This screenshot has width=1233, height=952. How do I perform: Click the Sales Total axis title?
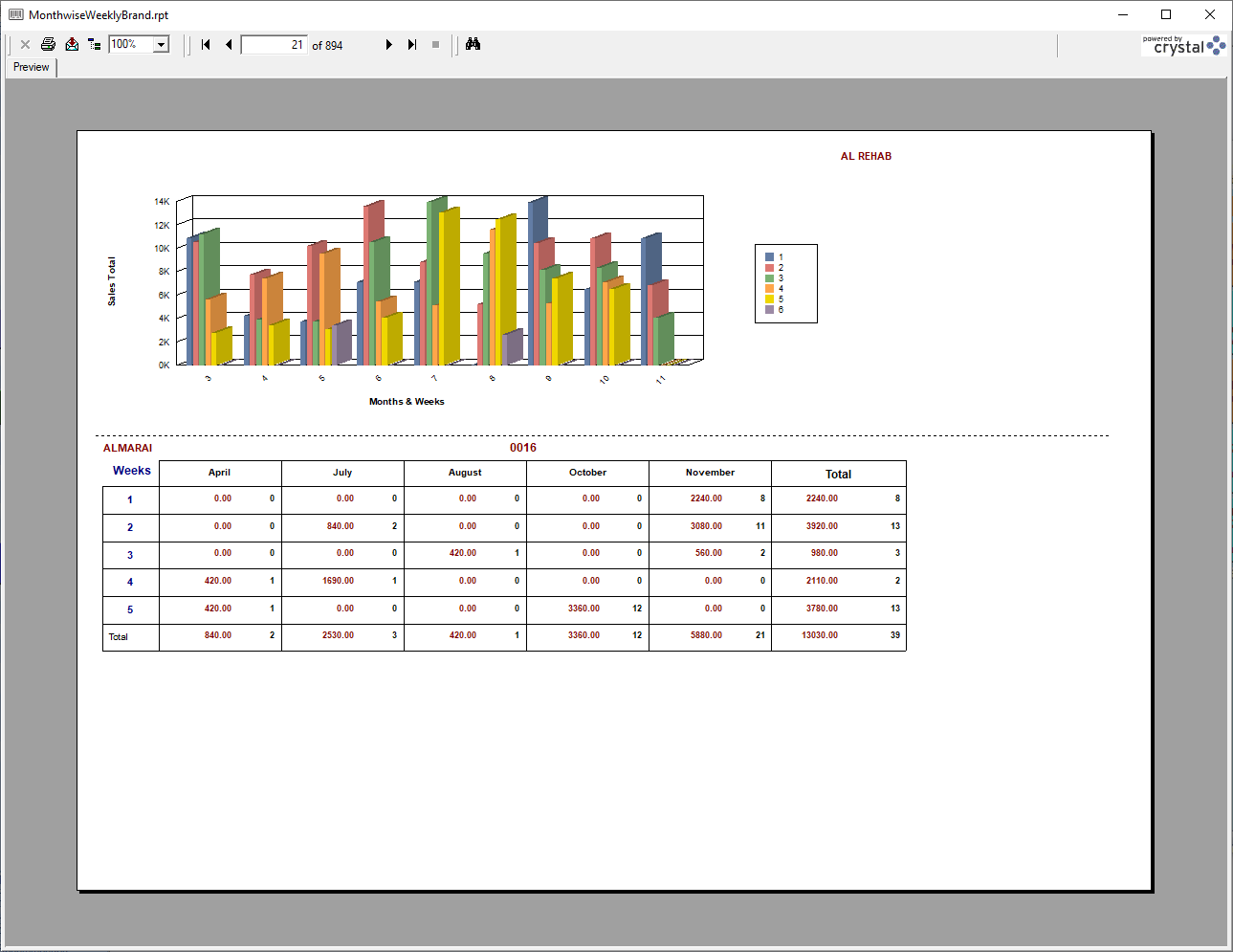112,281
